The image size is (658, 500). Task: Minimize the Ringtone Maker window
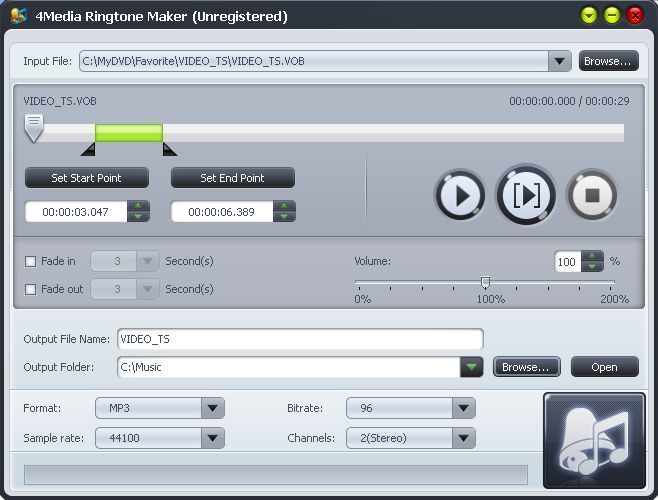coord(612,16)
